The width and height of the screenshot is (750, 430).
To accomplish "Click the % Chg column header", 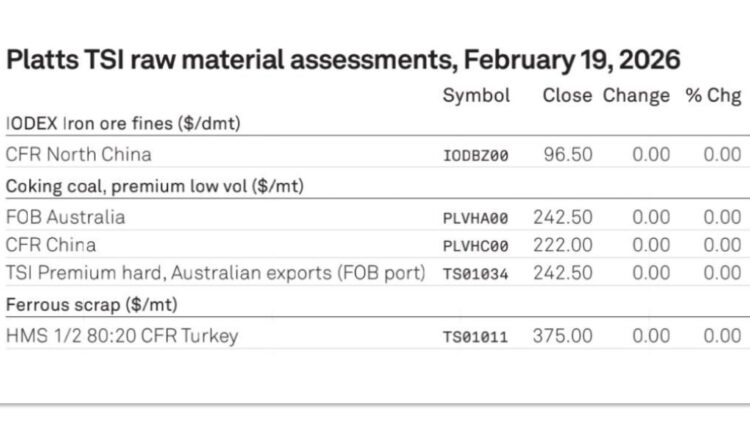I will pos(713,96).
